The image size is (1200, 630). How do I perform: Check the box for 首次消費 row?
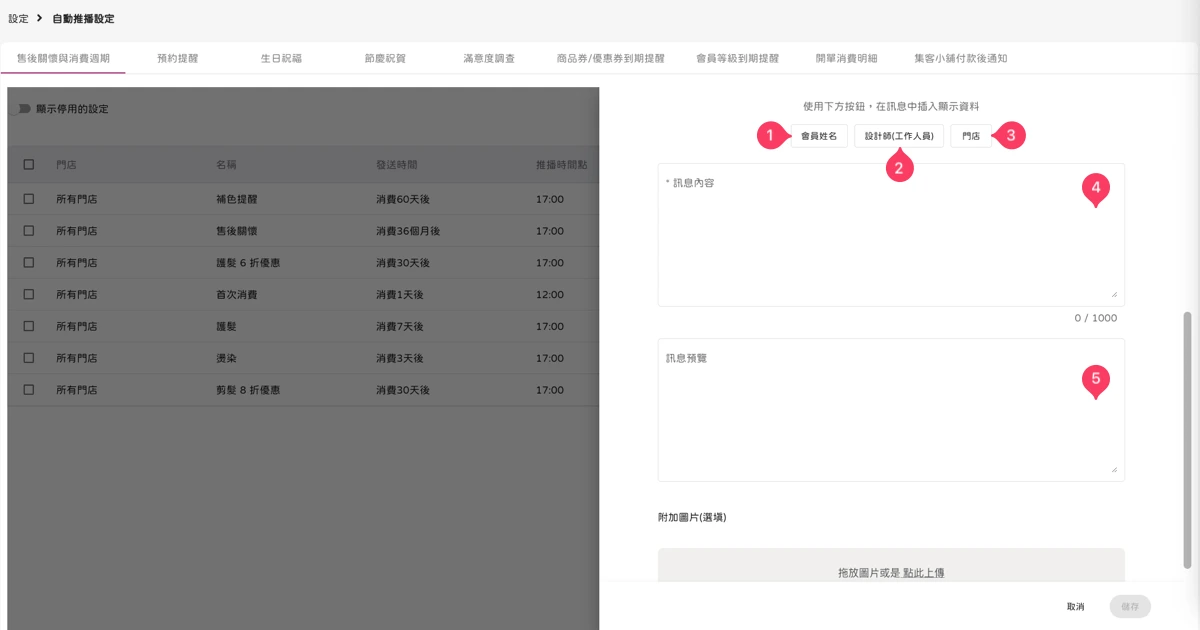tap(28, 295)
